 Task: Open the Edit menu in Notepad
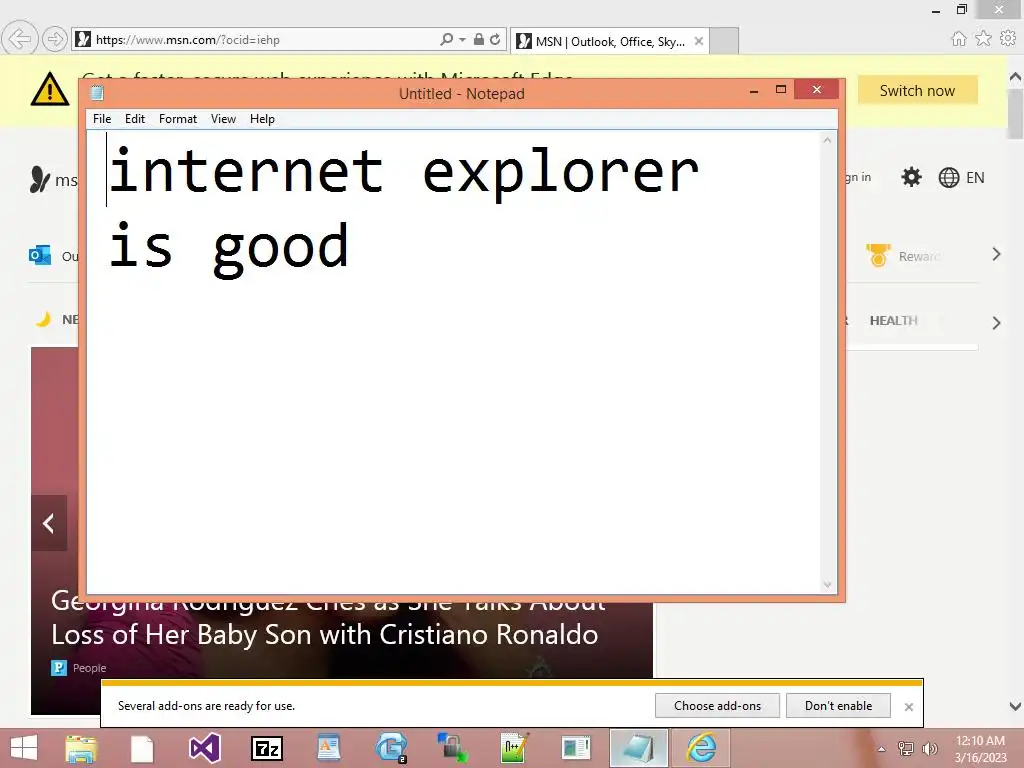[x=135, y=119]
